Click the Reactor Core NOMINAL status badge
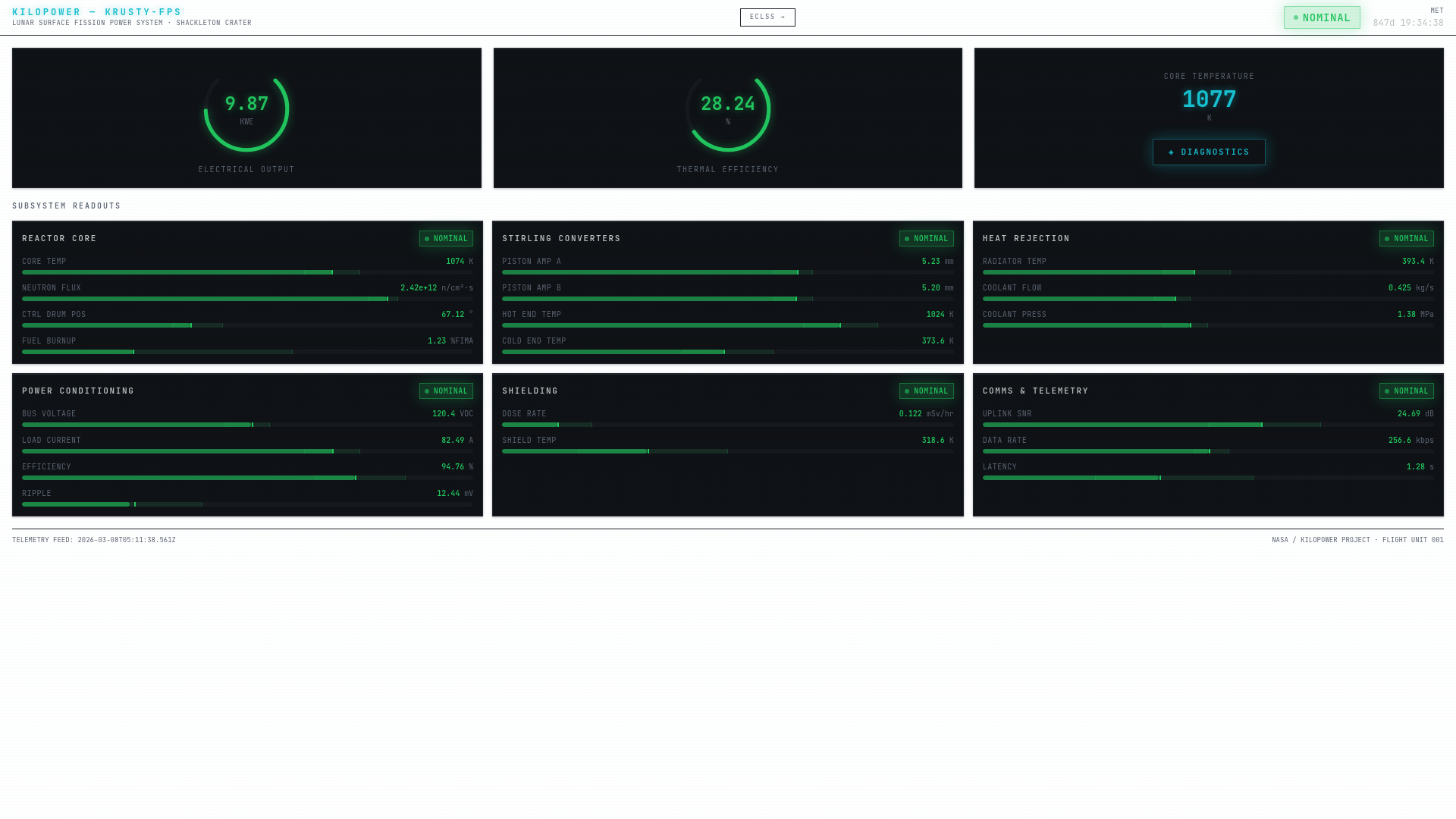Image resolution: width=1456 pixels, height=819 pixels. (x=446, y=239)
